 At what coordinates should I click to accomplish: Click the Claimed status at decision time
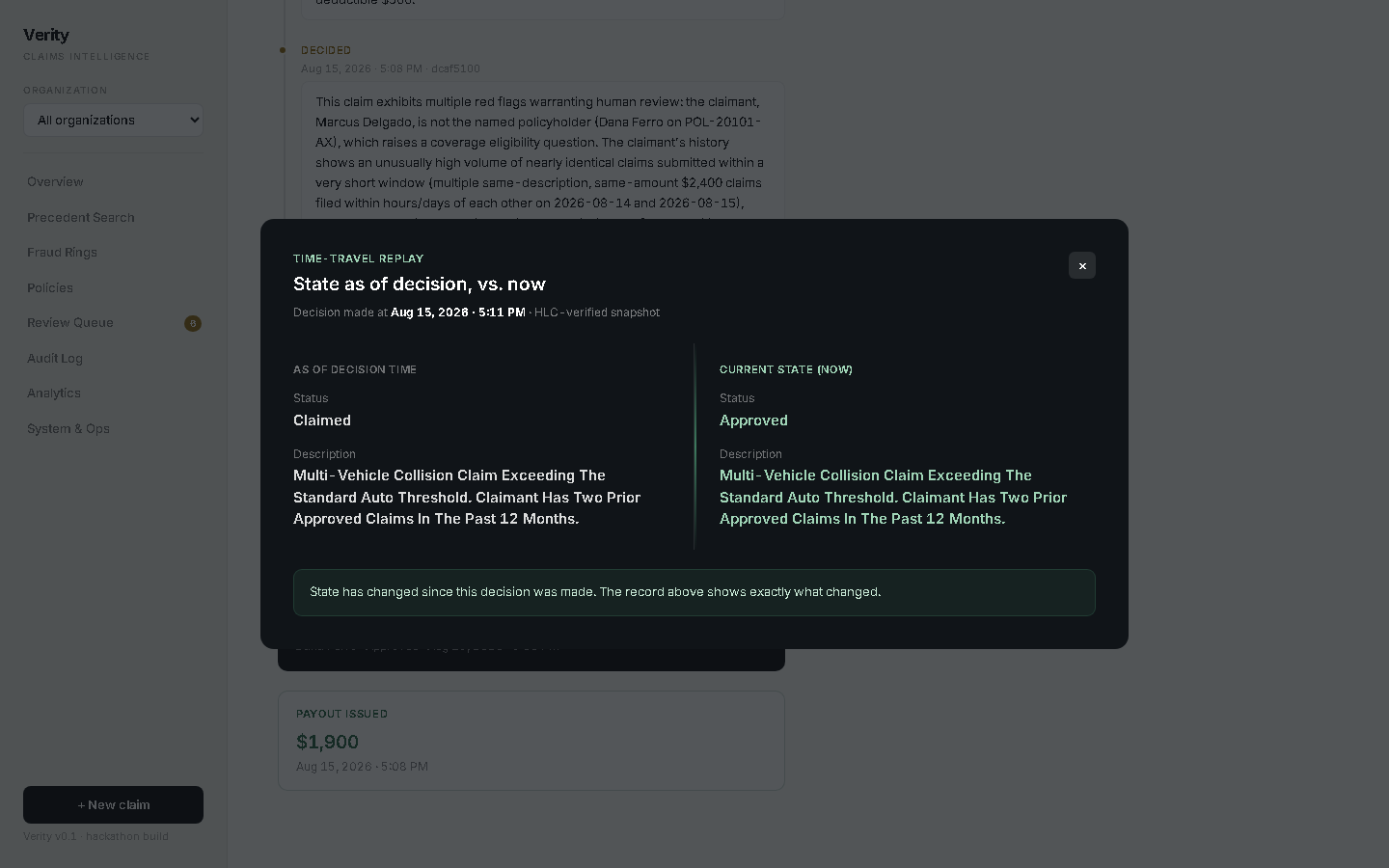point(322,420)
